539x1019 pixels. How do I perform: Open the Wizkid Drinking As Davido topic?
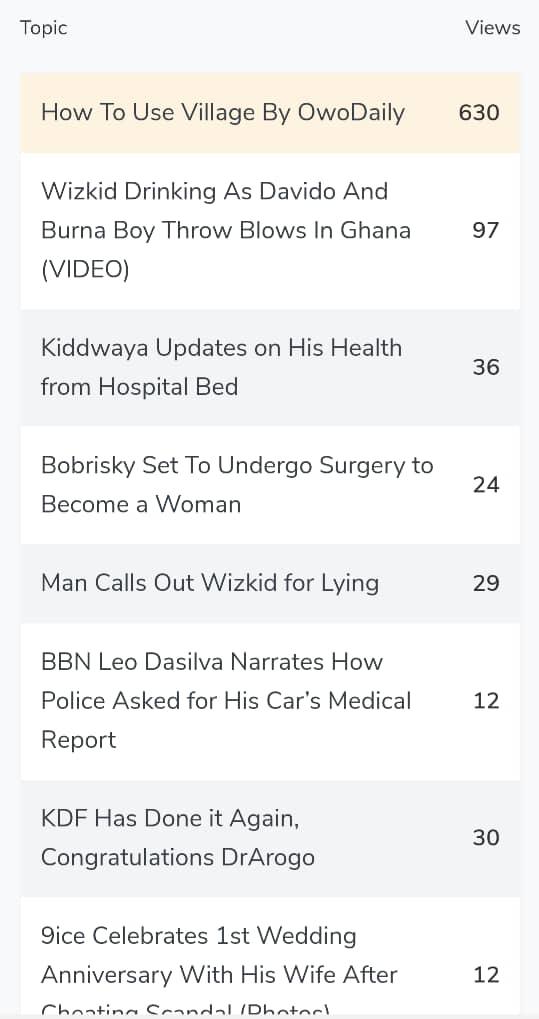pos(226,231)
